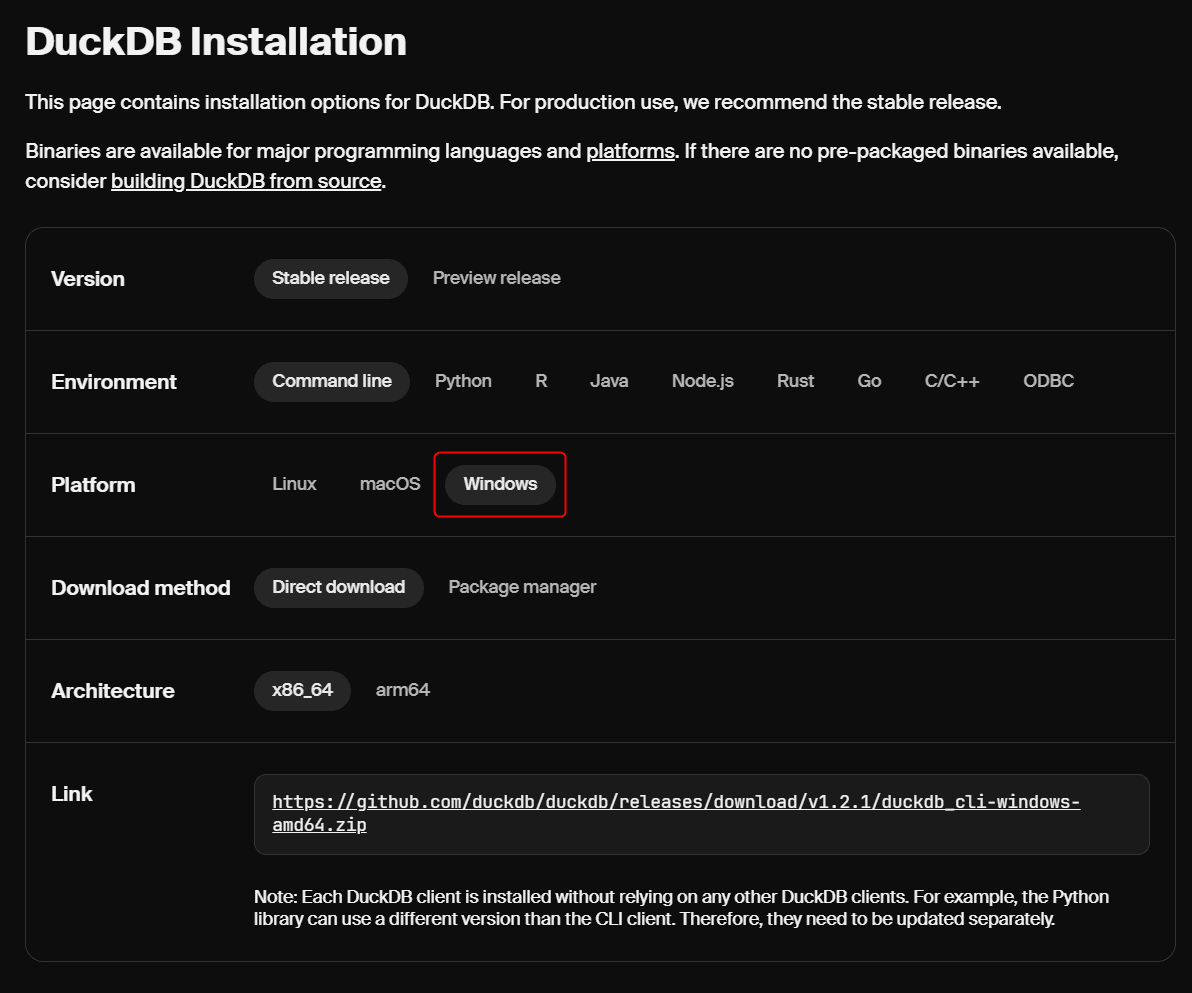Screen dimensions: 1192x993
Task: Click the sentence recommending the stable release
Action: pyautogui.click(x=750, y=102)
